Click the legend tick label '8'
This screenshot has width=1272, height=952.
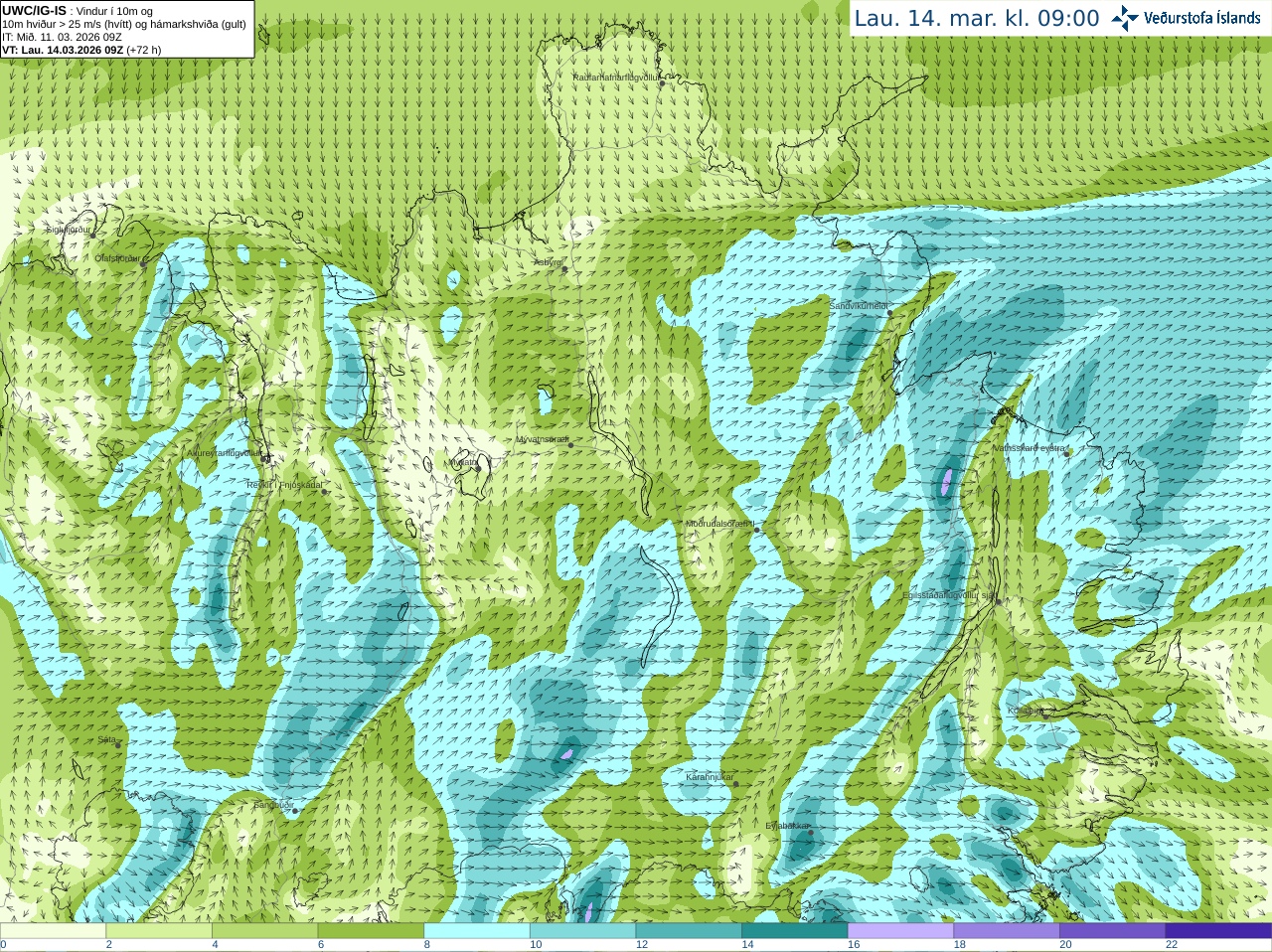point(427,945)
